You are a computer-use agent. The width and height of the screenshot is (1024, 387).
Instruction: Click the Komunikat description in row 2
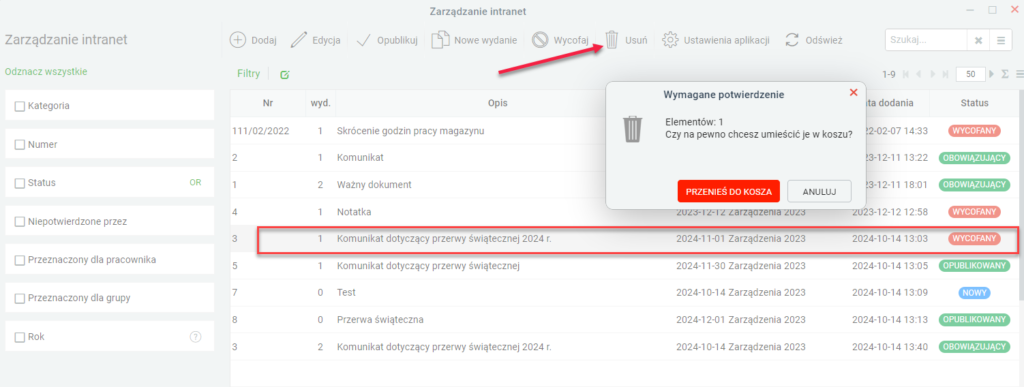[x=360, y=158]
